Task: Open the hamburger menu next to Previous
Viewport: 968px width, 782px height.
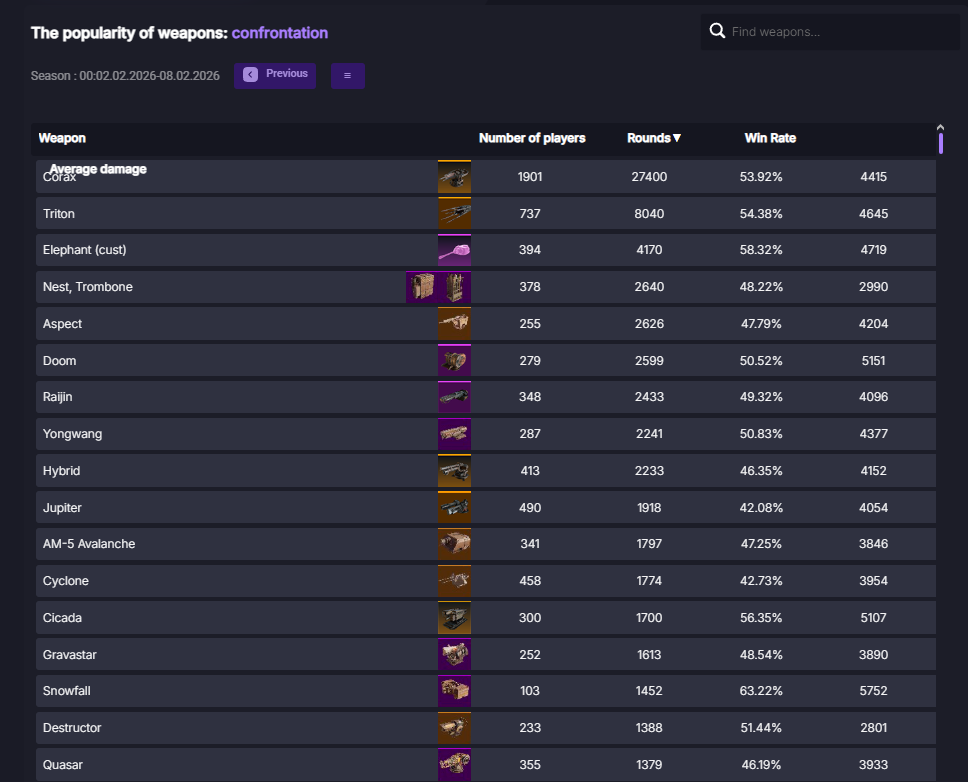Action: pyautogui.click(x=347, y=76)
